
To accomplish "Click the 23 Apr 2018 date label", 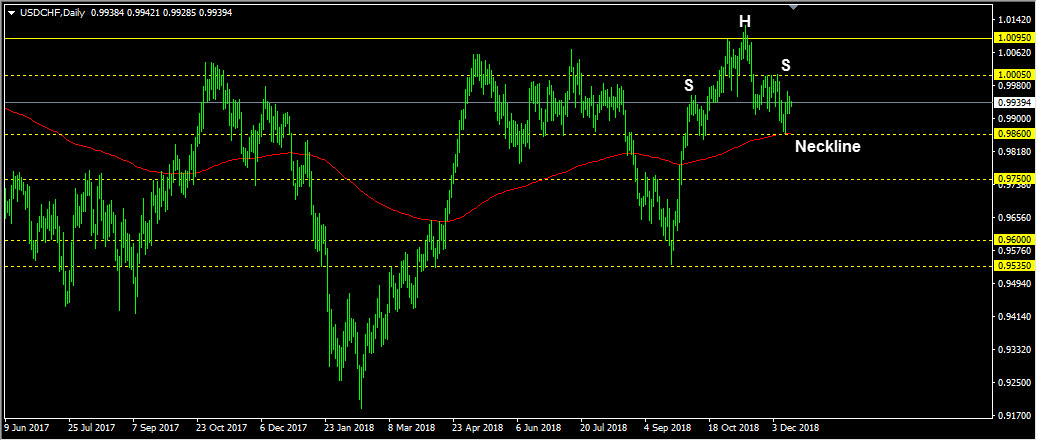I will click(476, 427).
